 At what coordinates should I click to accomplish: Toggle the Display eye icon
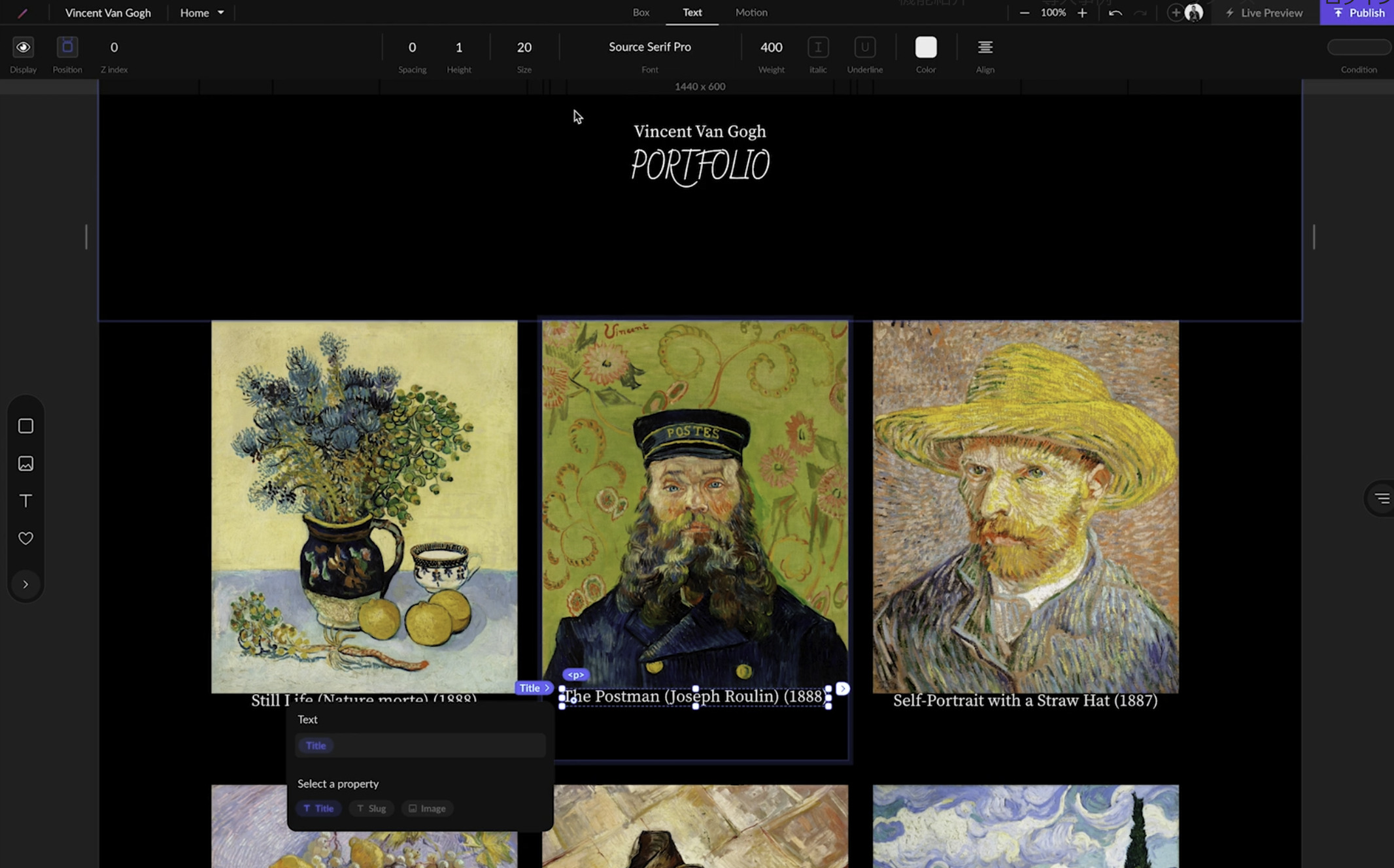pos(23,47)
